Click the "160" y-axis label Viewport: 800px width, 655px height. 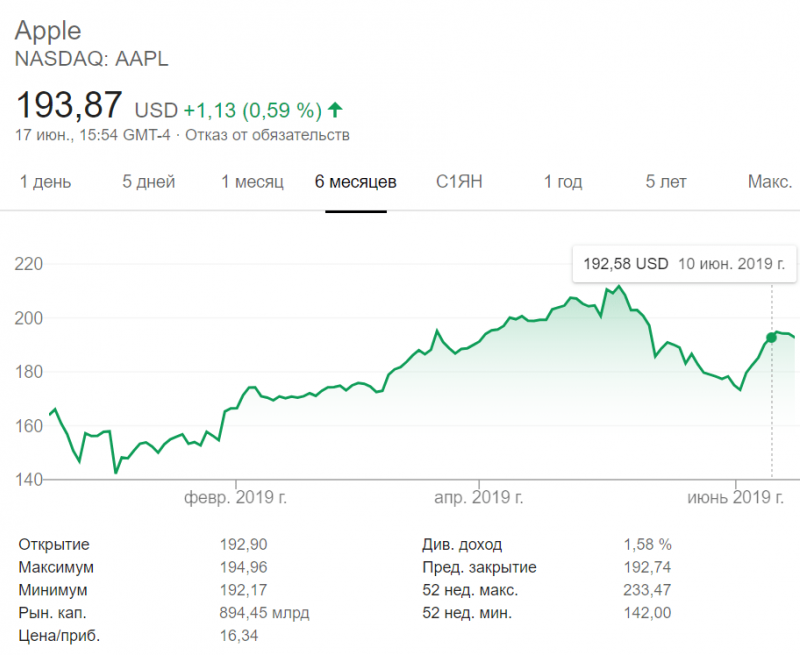click(x=29, y=426)
